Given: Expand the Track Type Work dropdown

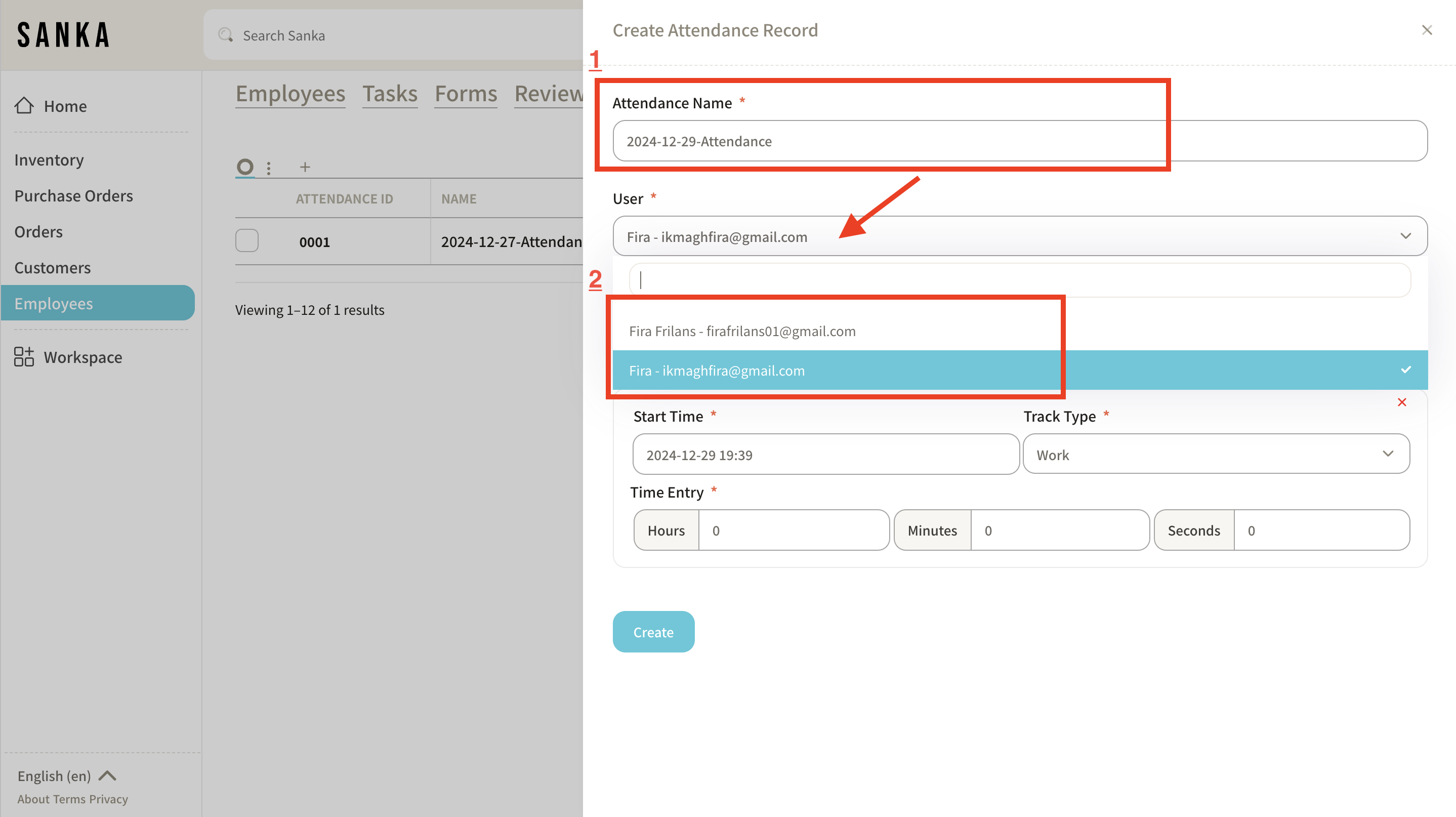Looking at the screenshot, I should (x=1215, y=454).
